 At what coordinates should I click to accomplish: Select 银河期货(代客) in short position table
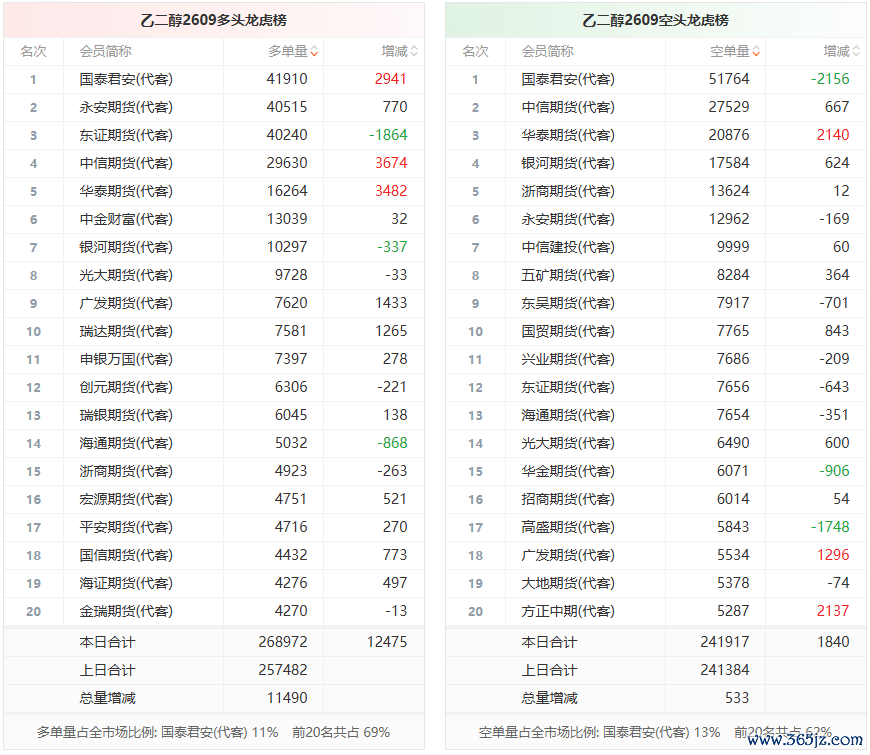(568, 163)
